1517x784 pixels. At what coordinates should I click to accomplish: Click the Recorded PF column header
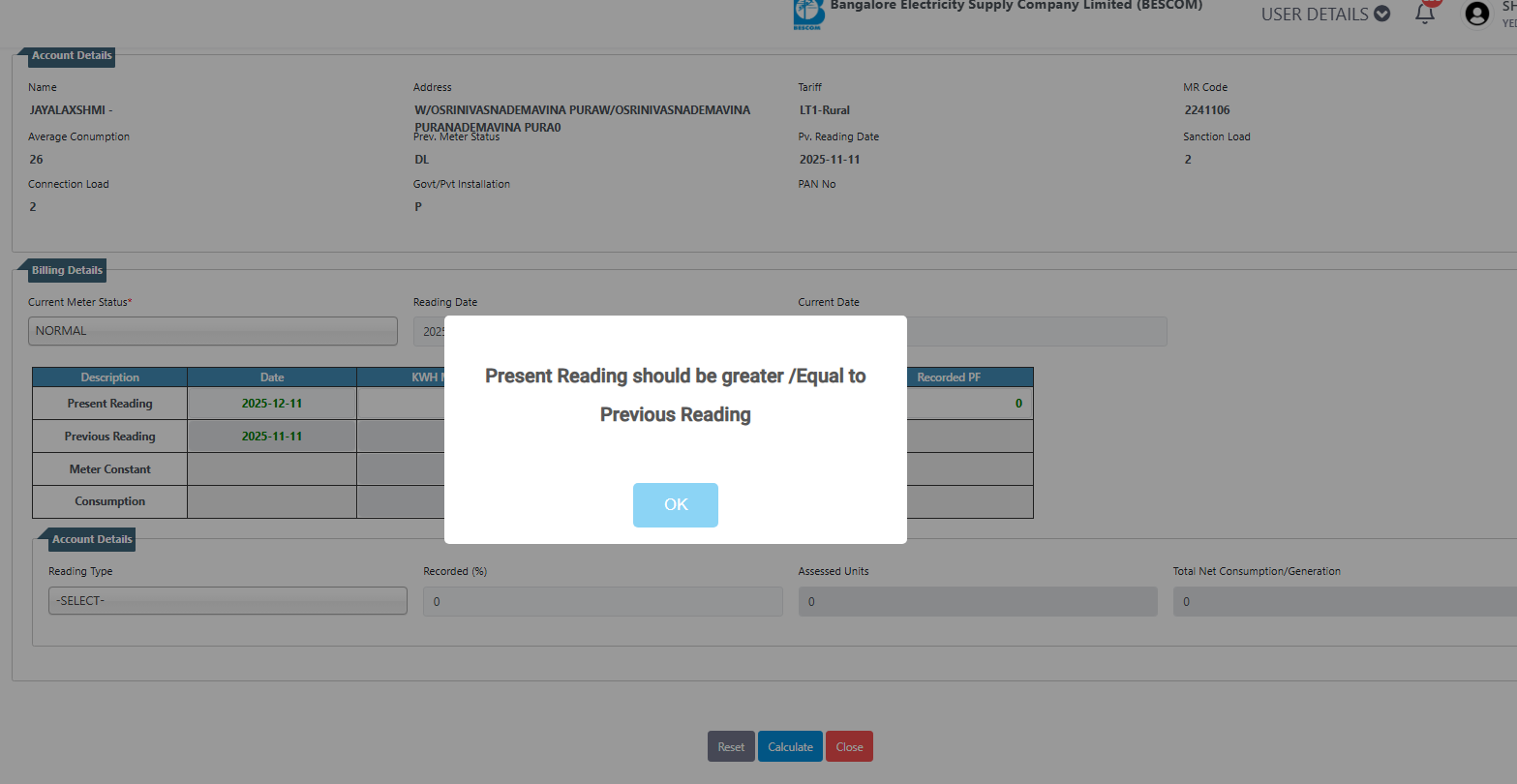coord(949,377)
